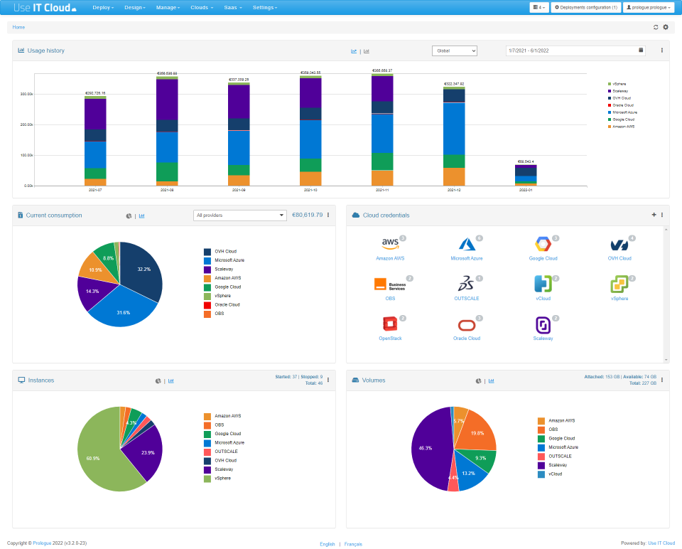This screenshot has height=549, width=682.
Task: Open the prologue user account dropdown
Action: click(x=649, y=7)
